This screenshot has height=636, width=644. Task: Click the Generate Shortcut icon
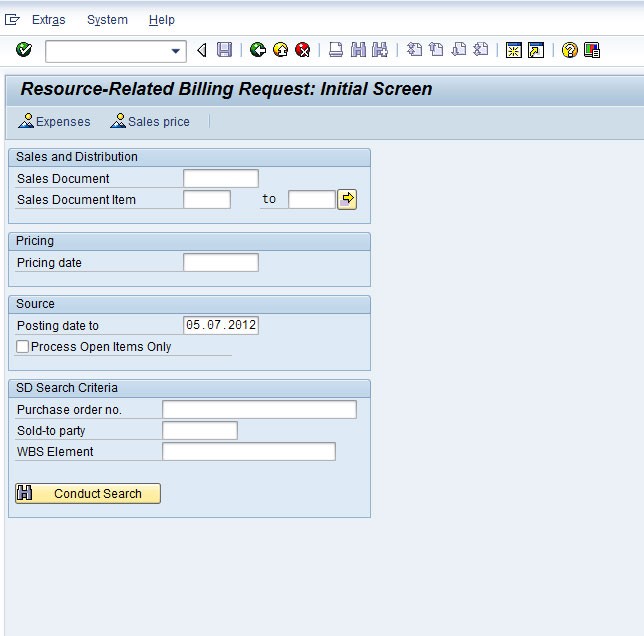(536, 50)
